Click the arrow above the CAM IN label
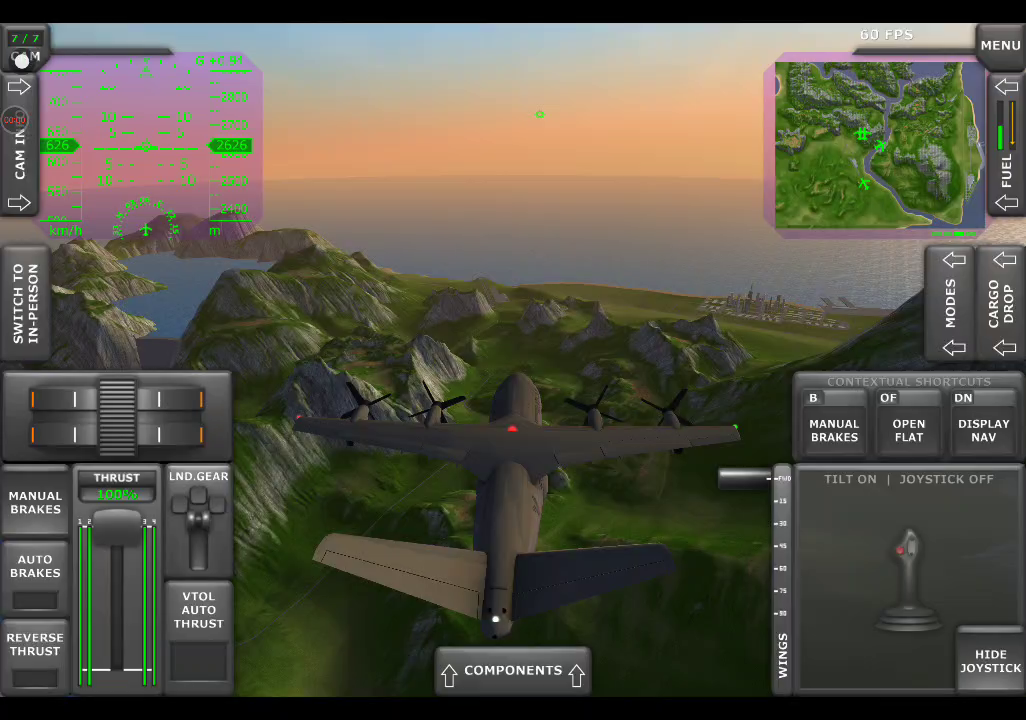 pos(19,87)
